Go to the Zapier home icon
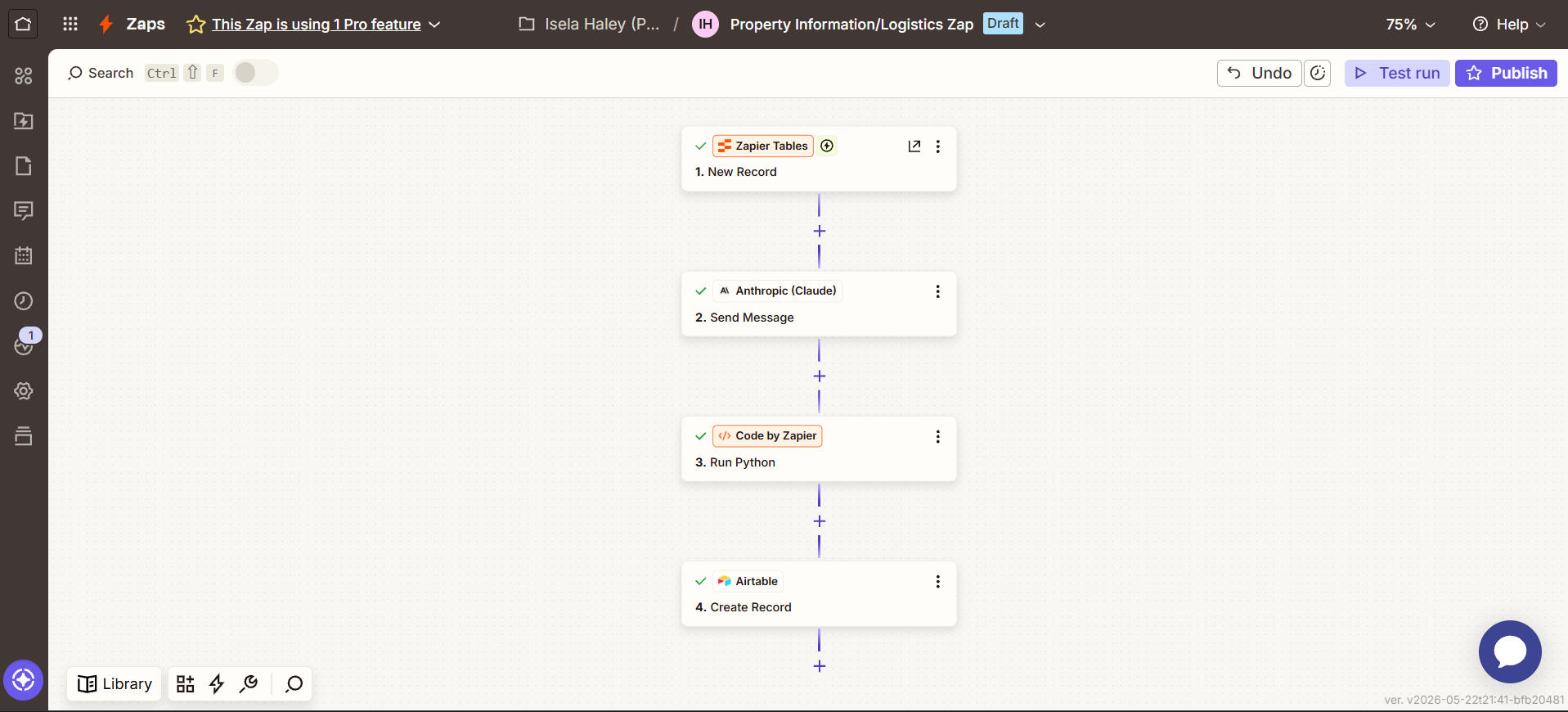Screen dimensions: 1568x712 pyautogui.click(x=23, y=24)
